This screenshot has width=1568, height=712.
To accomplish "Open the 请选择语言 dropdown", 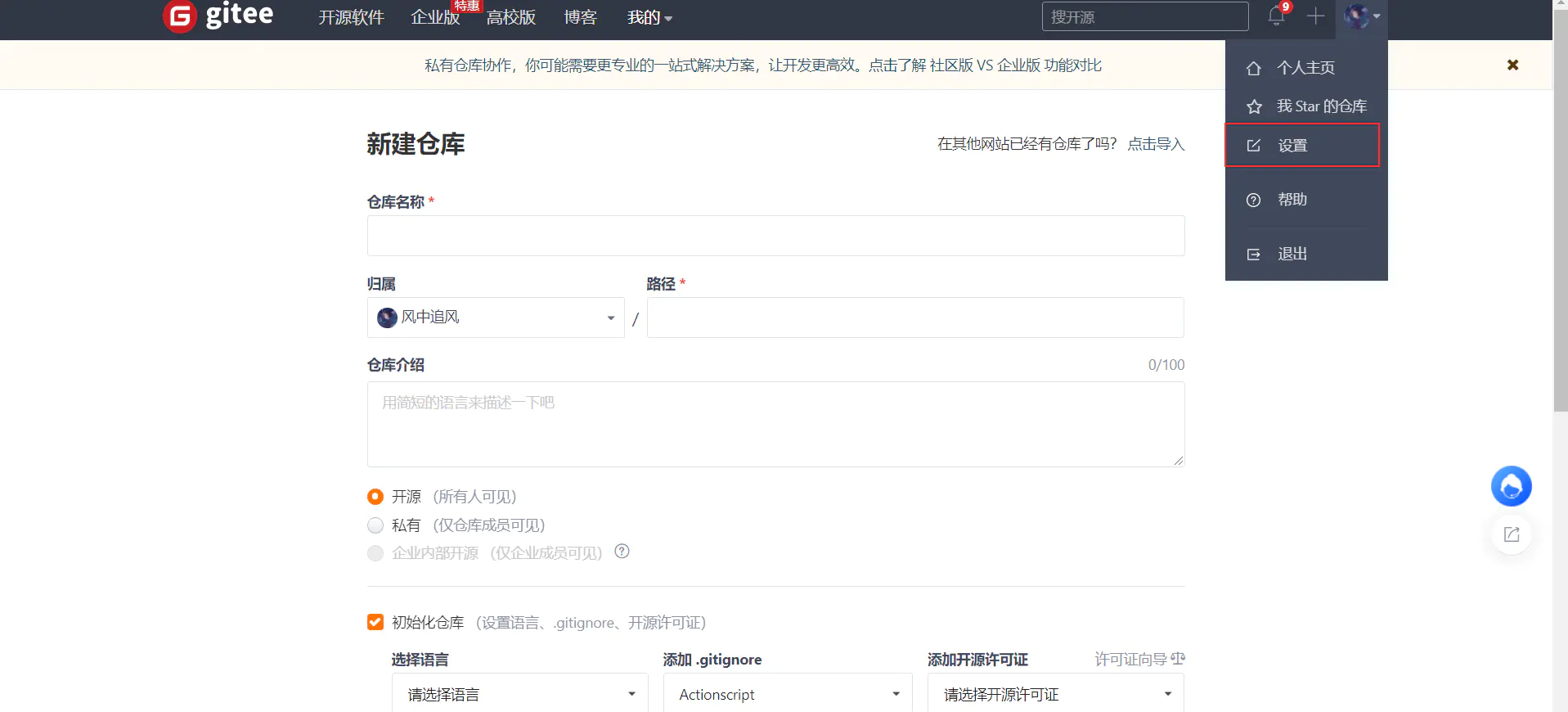I will coord(520,694).
